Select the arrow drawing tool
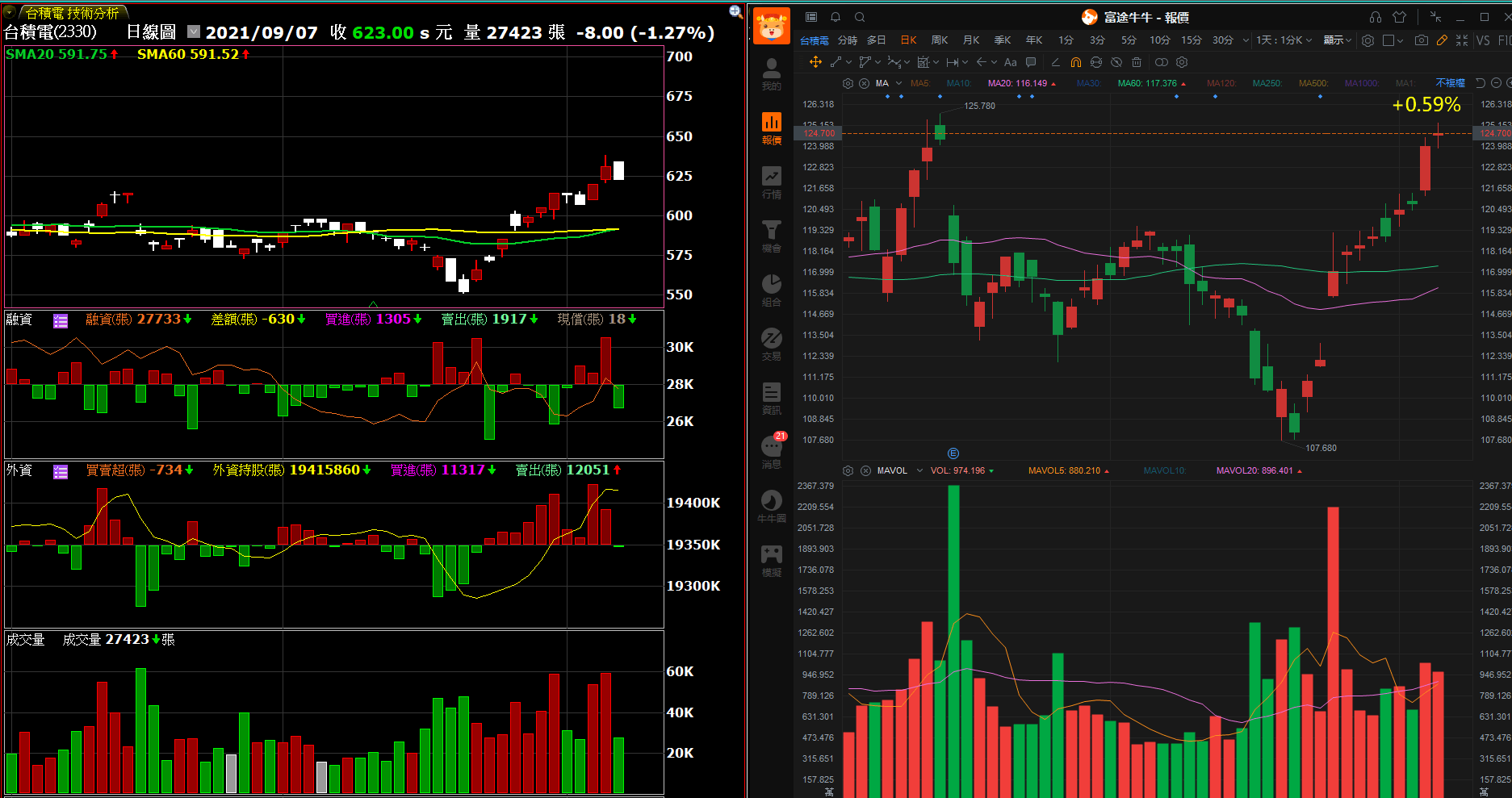 pyautogui.click(x=981, y=62)
